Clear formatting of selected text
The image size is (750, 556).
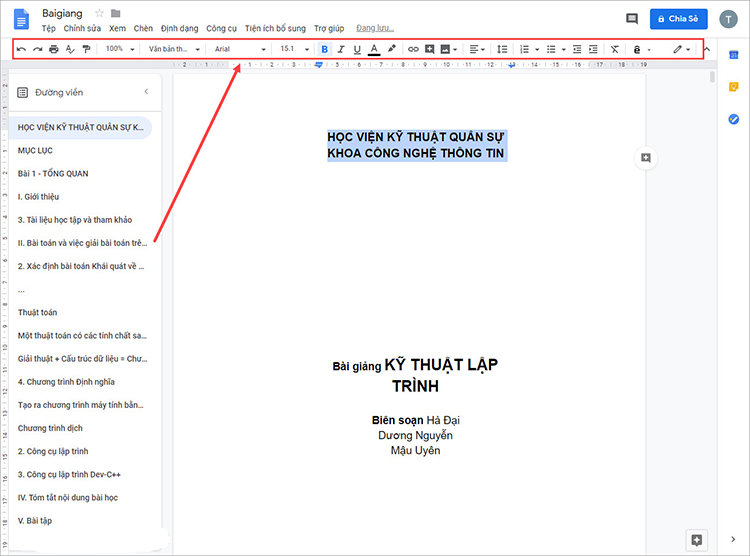coord(615,49)
